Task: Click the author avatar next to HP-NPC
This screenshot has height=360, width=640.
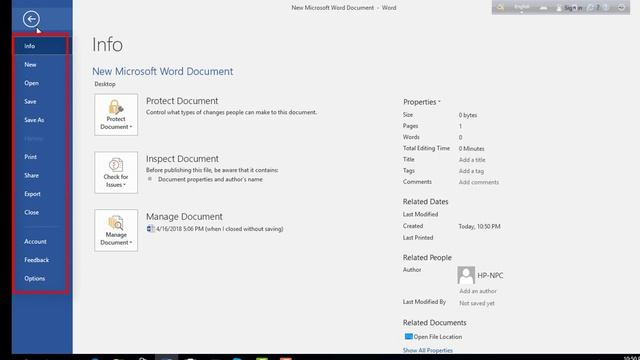Action: point(466,275)
